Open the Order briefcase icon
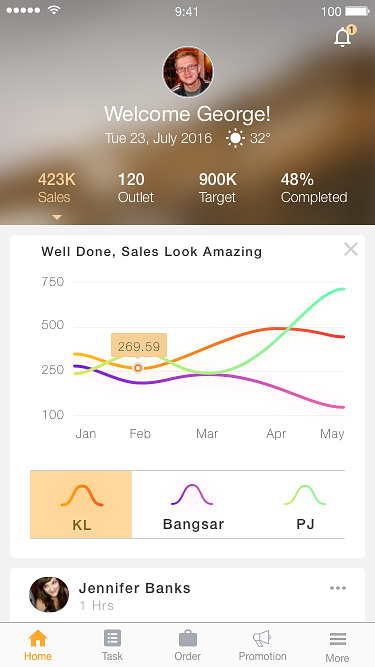Viewport: 375px width, 667px height. 188,638
